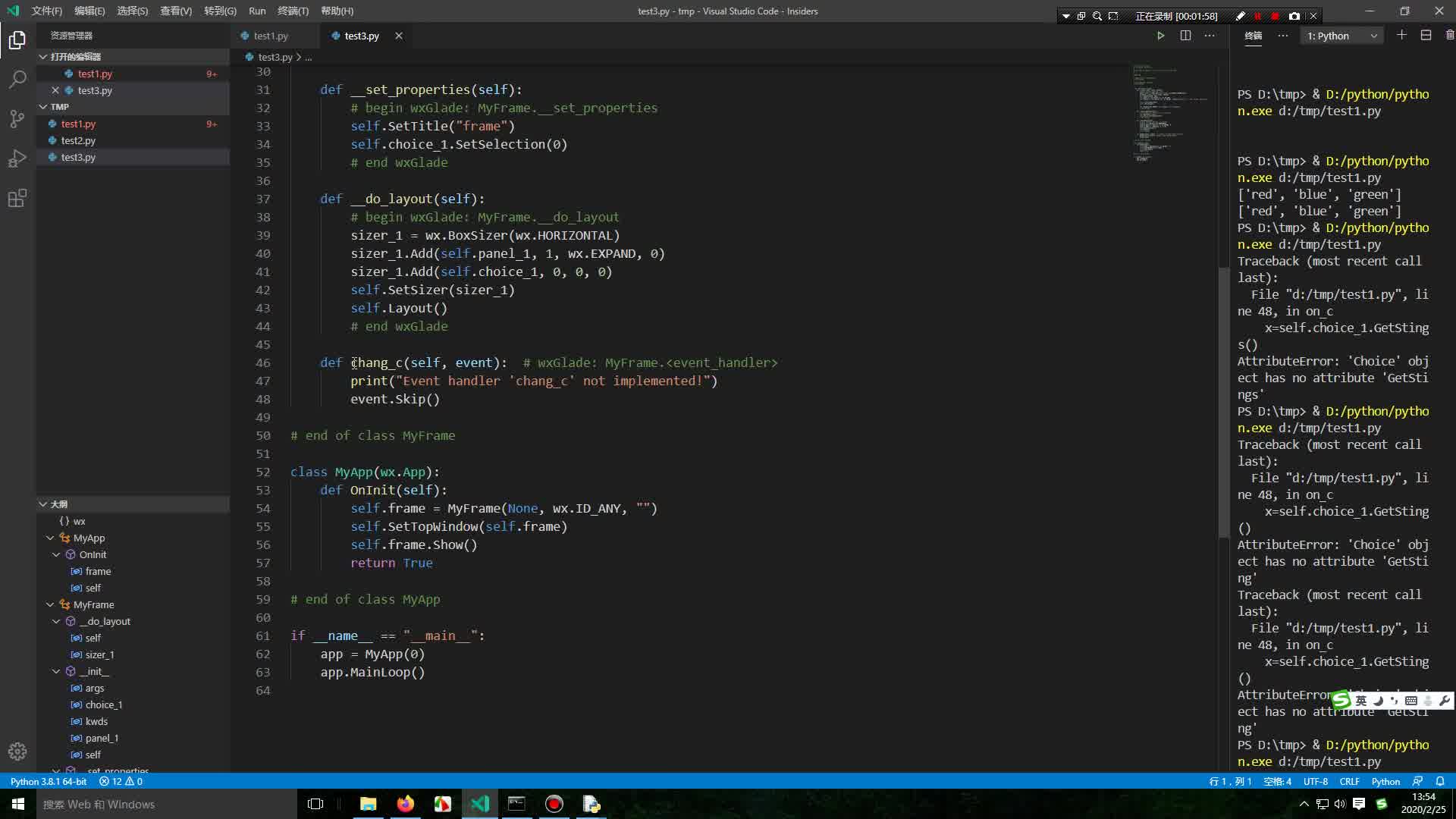The image size is (1456, 819).
Task: Select the terminal panel tab
Action: (x=1254, y=36)
